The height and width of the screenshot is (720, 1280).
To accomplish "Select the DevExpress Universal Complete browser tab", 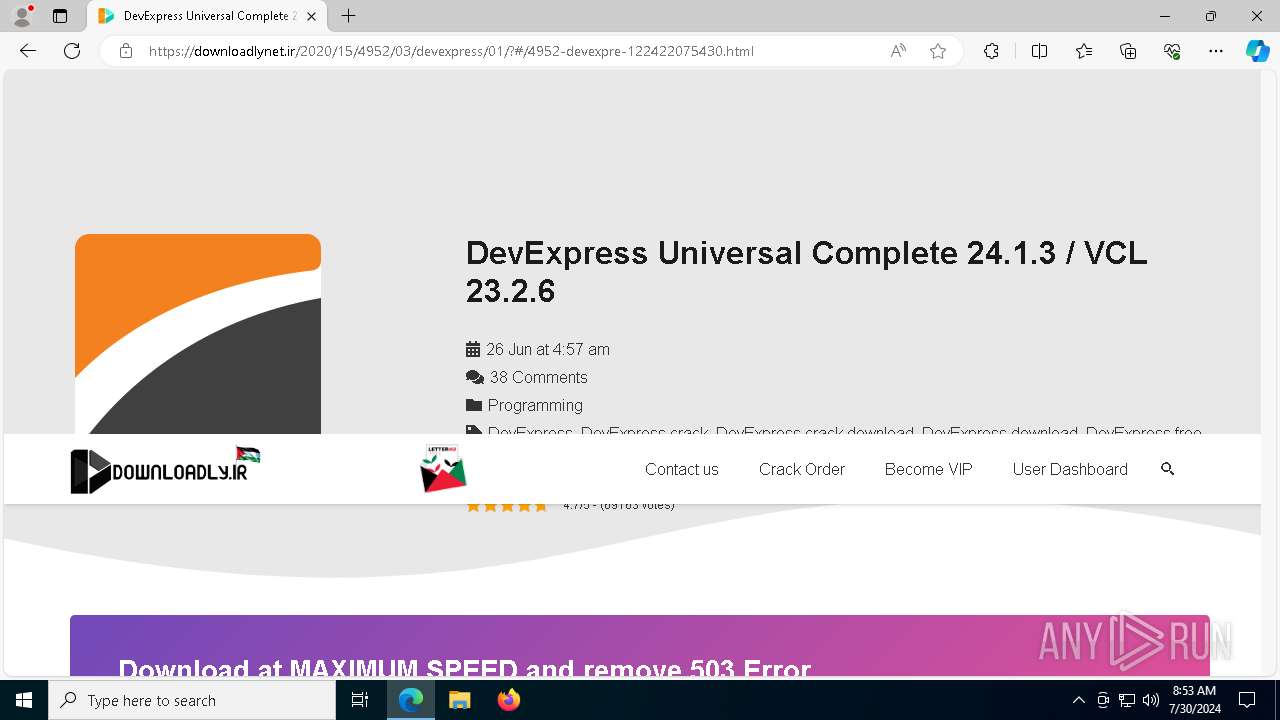I will pyautogui.click(x=208, y=16).
